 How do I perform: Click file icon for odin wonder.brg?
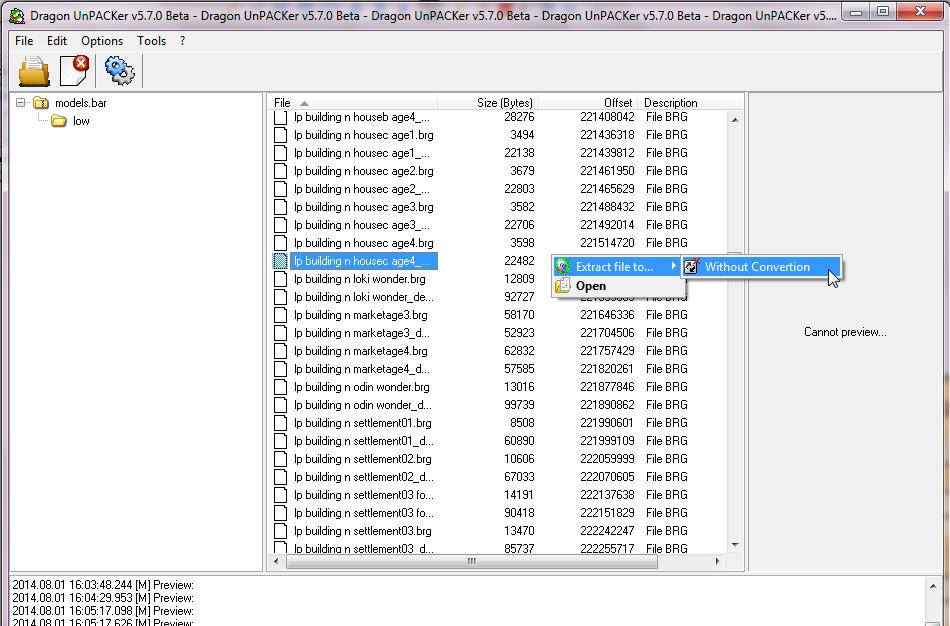281,387
